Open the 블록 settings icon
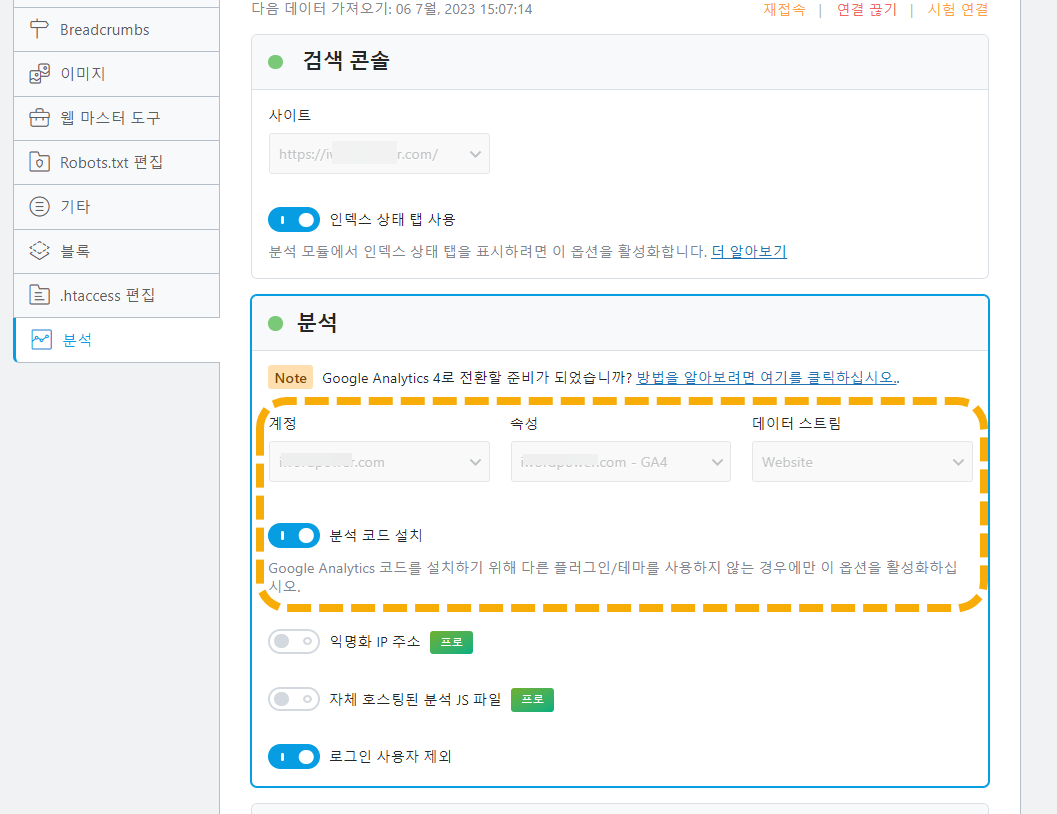 39,251
